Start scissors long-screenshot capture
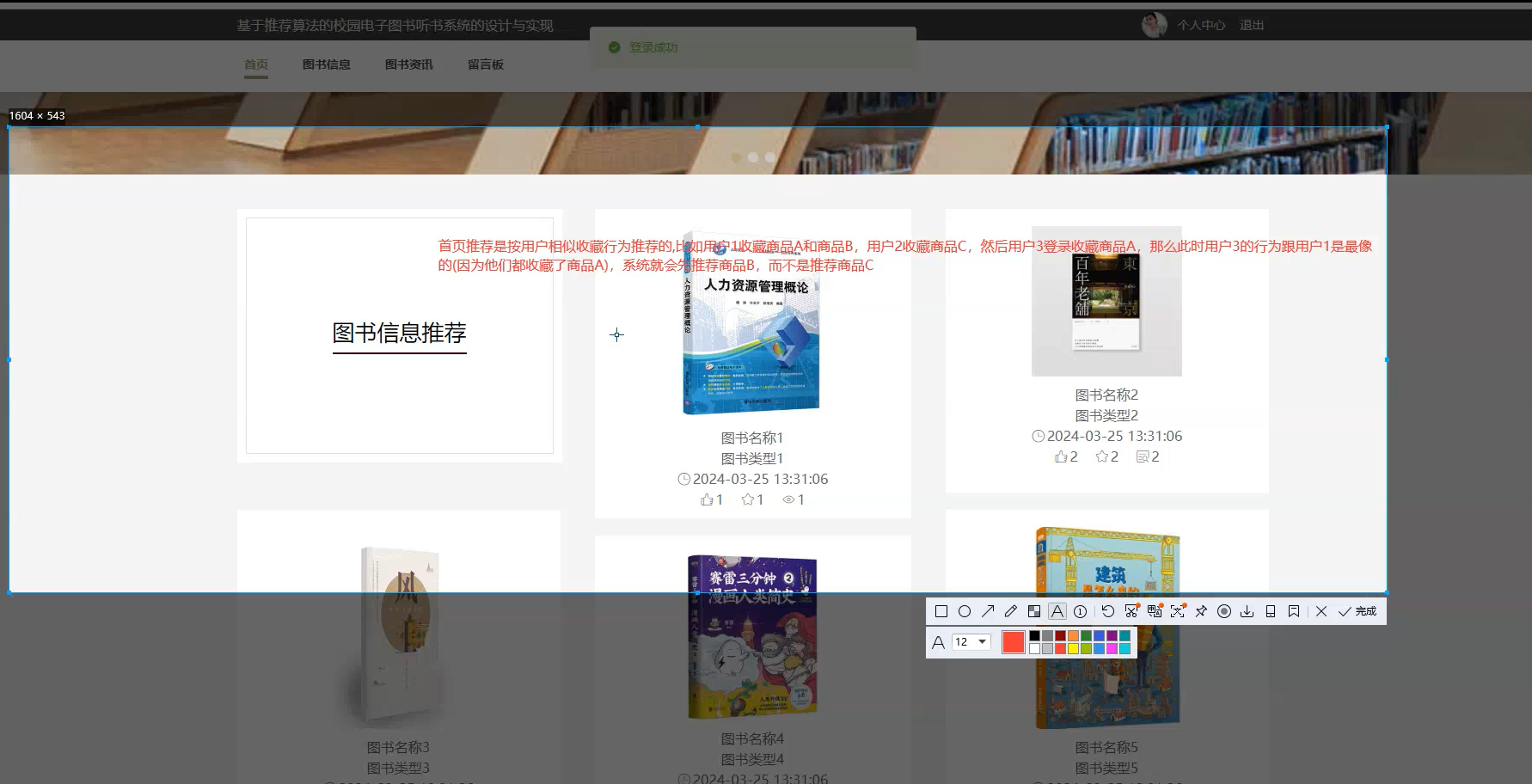This screenshot has height=784, width=1532. coord(1131,611)
